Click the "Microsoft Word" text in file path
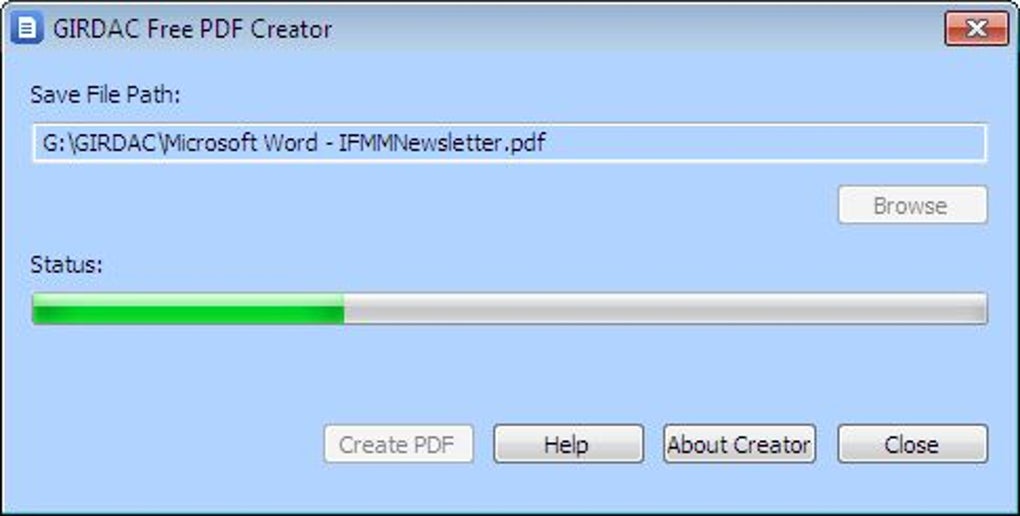This screenshot has height=516, width=1020. pyautogui.click(x=241, y=143)
